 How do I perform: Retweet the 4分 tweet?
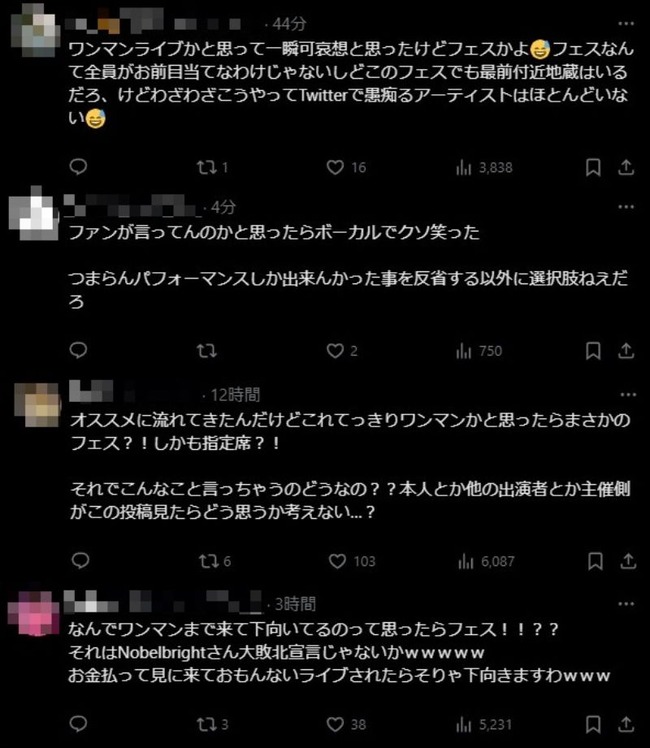[x=207, y=351]
